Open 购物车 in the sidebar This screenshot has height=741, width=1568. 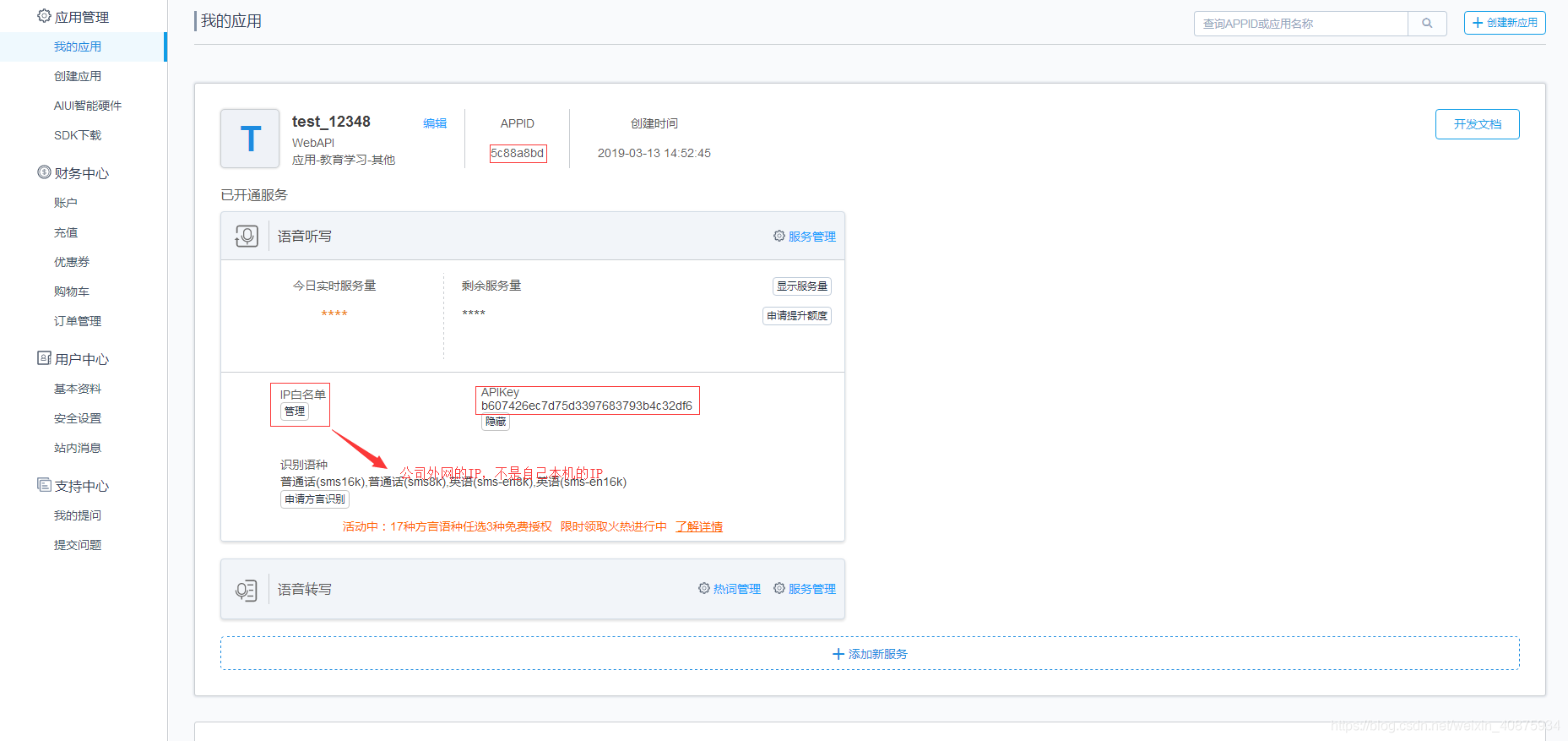[72, 291]
